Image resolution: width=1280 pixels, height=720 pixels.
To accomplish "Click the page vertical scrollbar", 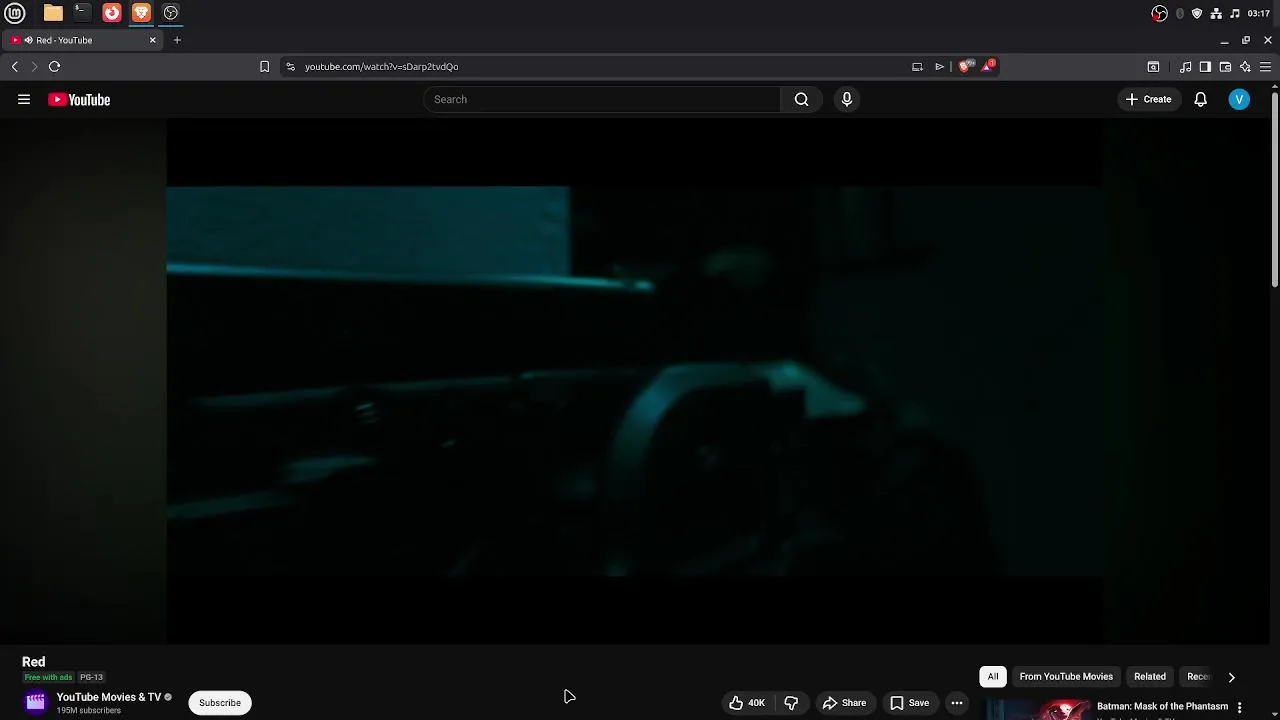I will coord(1275,188).
